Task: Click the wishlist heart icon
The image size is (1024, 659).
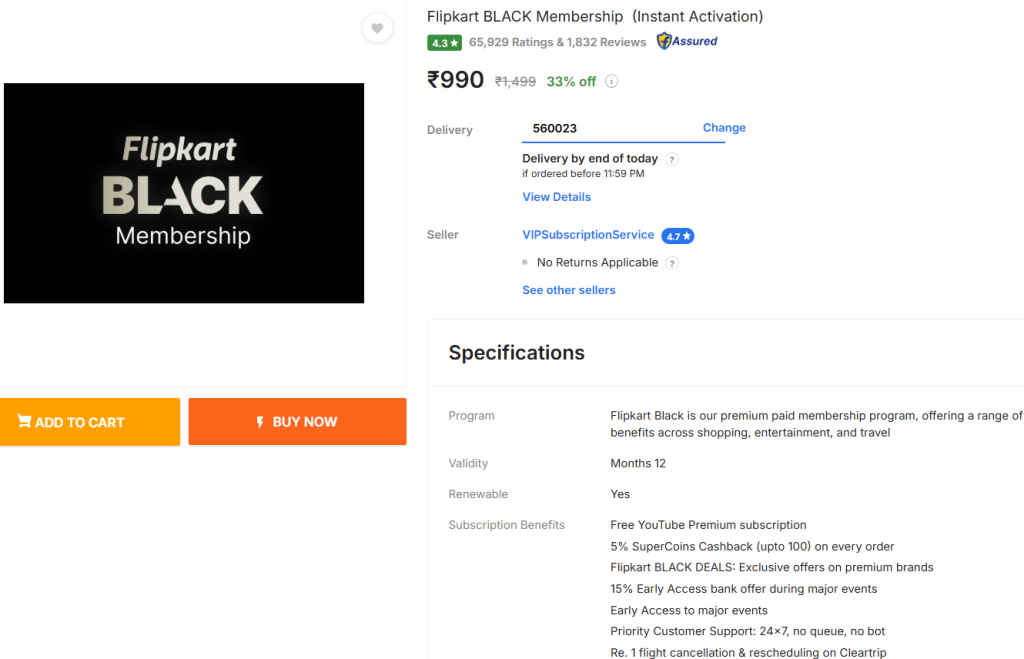Action: pyautogui.click(x=377, y=28)
